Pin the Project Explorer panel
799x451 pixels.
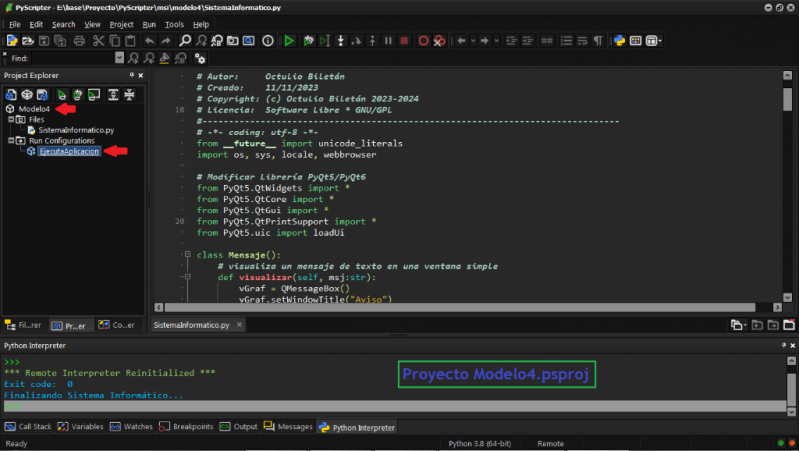(x=131, y=76)
